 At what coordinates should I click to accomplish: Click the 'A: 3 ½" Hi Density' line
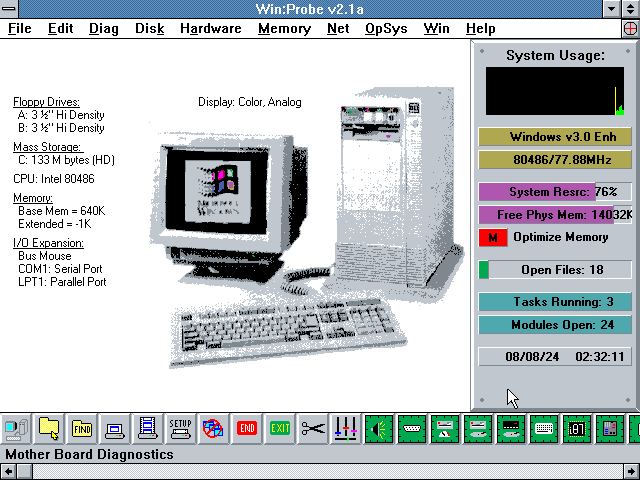(61, 115)
